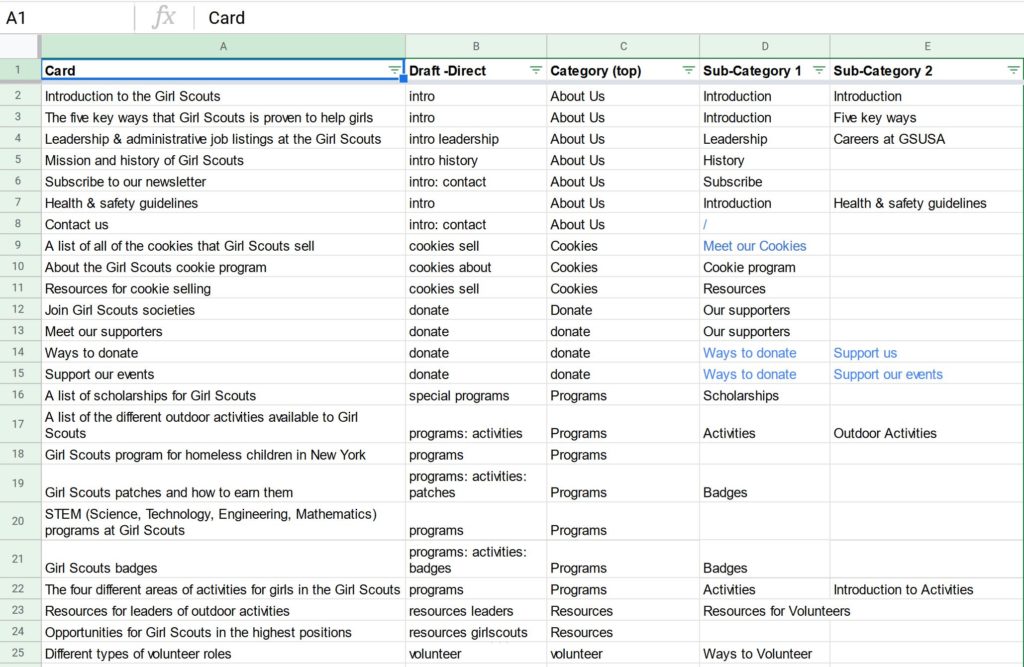Select cell The five key ways card

(223, 118)
